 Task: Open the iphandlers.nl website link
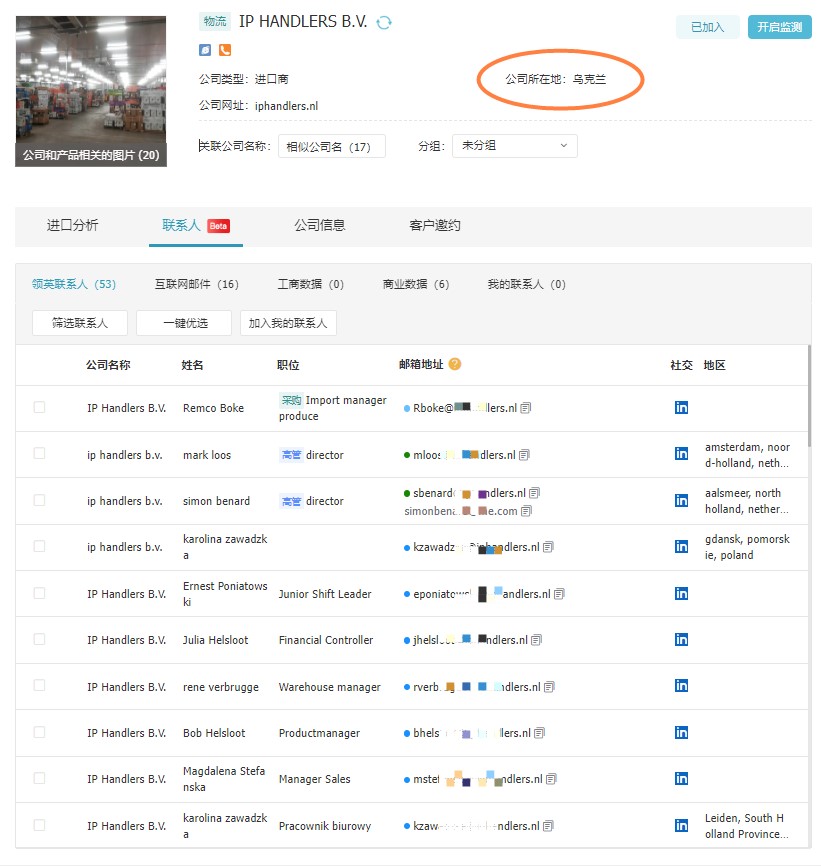tap(286, 106)
